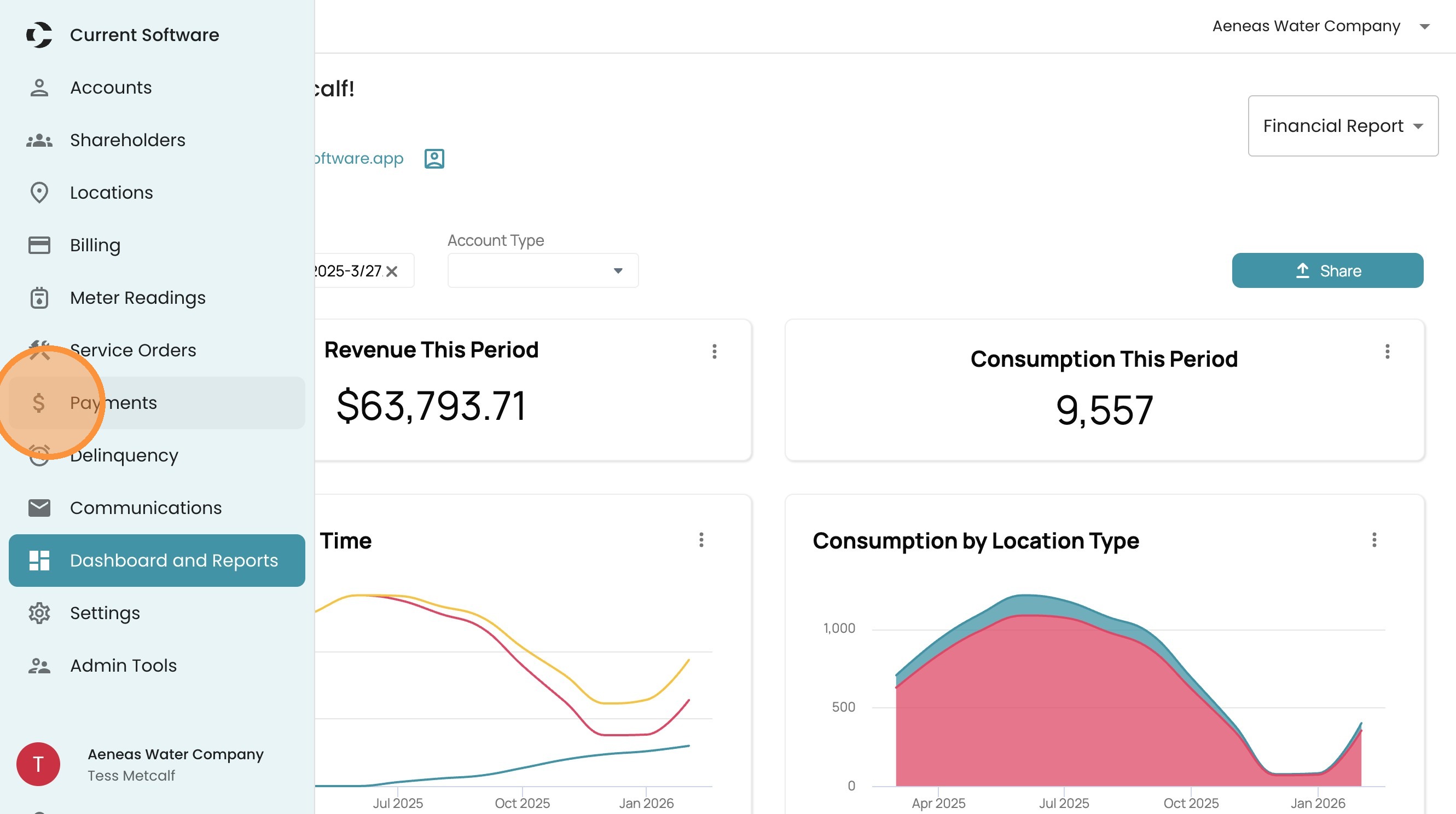Open Consumption by Location Type options menu
This screenshot has height=814, width=1456.
pos(1374,540)
